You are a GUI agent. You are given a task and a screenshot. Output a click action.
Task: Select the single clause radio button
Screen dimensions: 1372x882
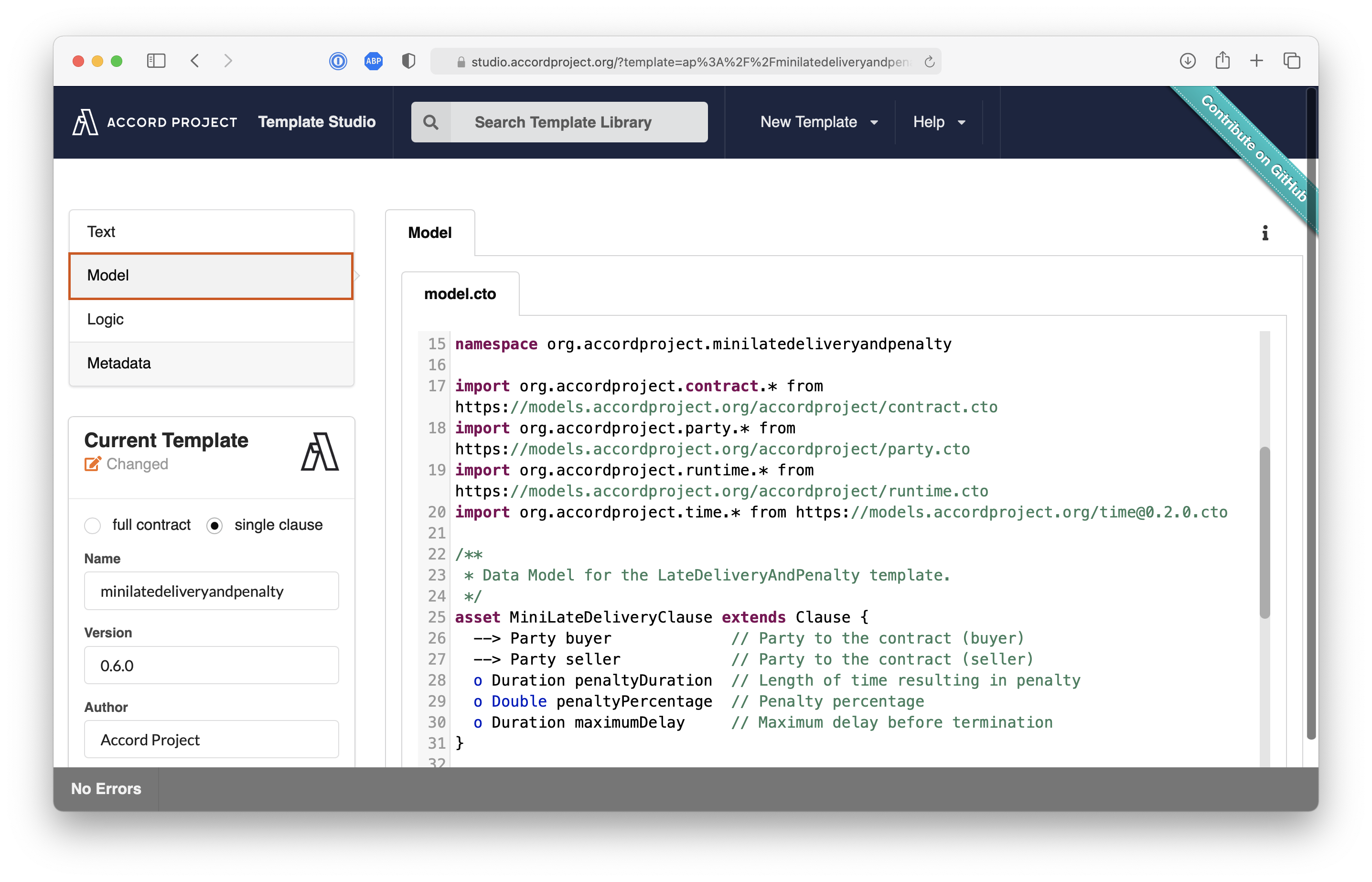[x=214, y=525]
